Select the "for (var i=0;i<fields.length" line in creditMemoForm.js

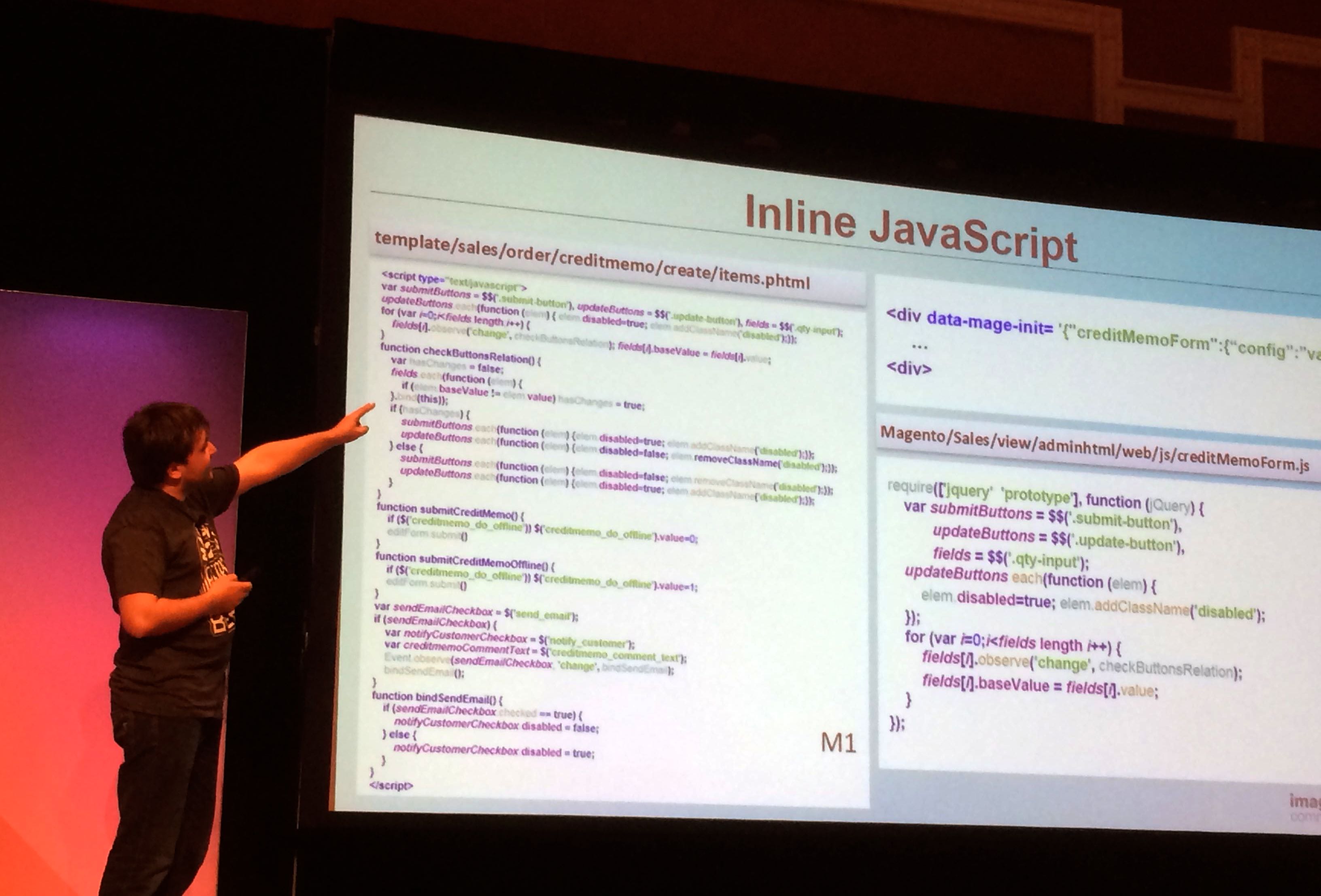[x=1013, y=643]
